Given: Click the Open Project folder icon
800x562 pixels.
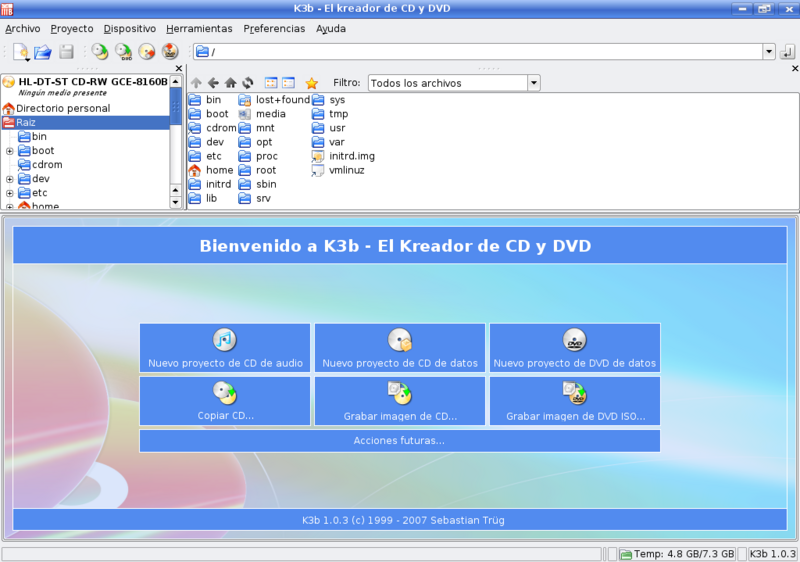Looking at the screenshot, I should [x=43, y=51].
